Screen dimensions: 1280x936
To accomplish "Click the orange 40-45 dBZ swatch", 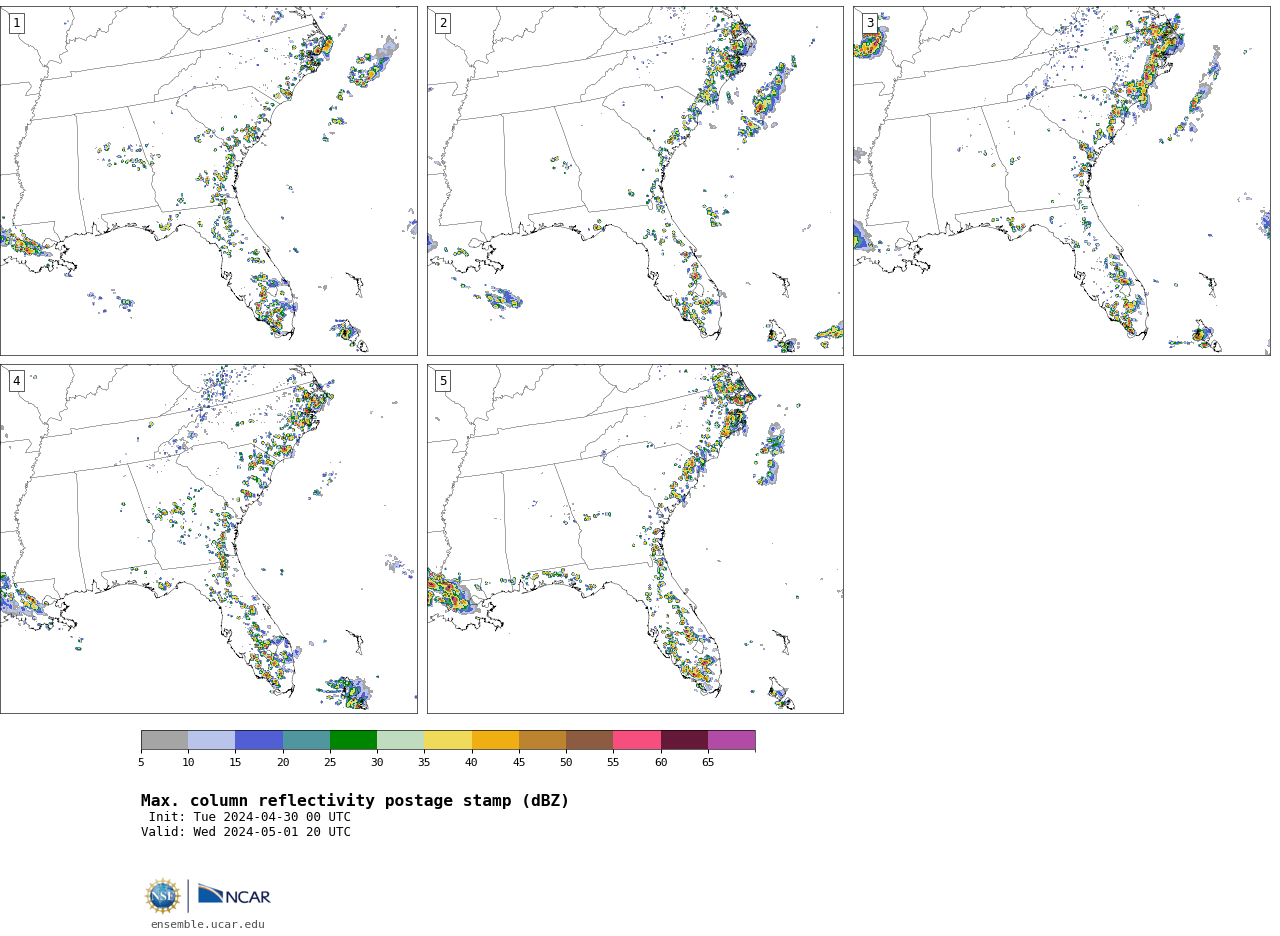I will coord(495,740).
